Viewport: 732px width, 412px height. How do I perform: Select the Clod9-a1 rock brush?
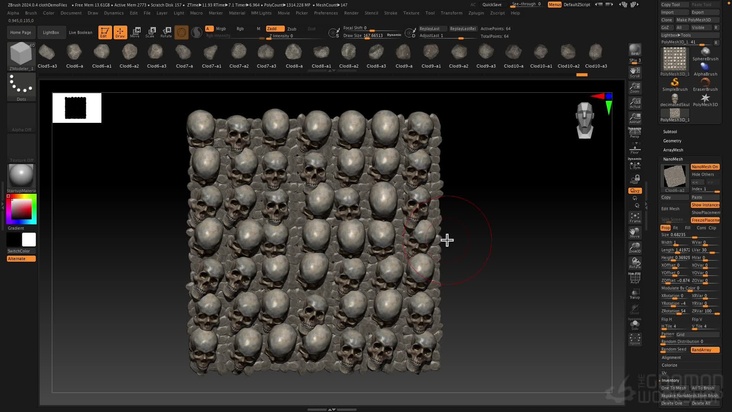click(431, 56)
